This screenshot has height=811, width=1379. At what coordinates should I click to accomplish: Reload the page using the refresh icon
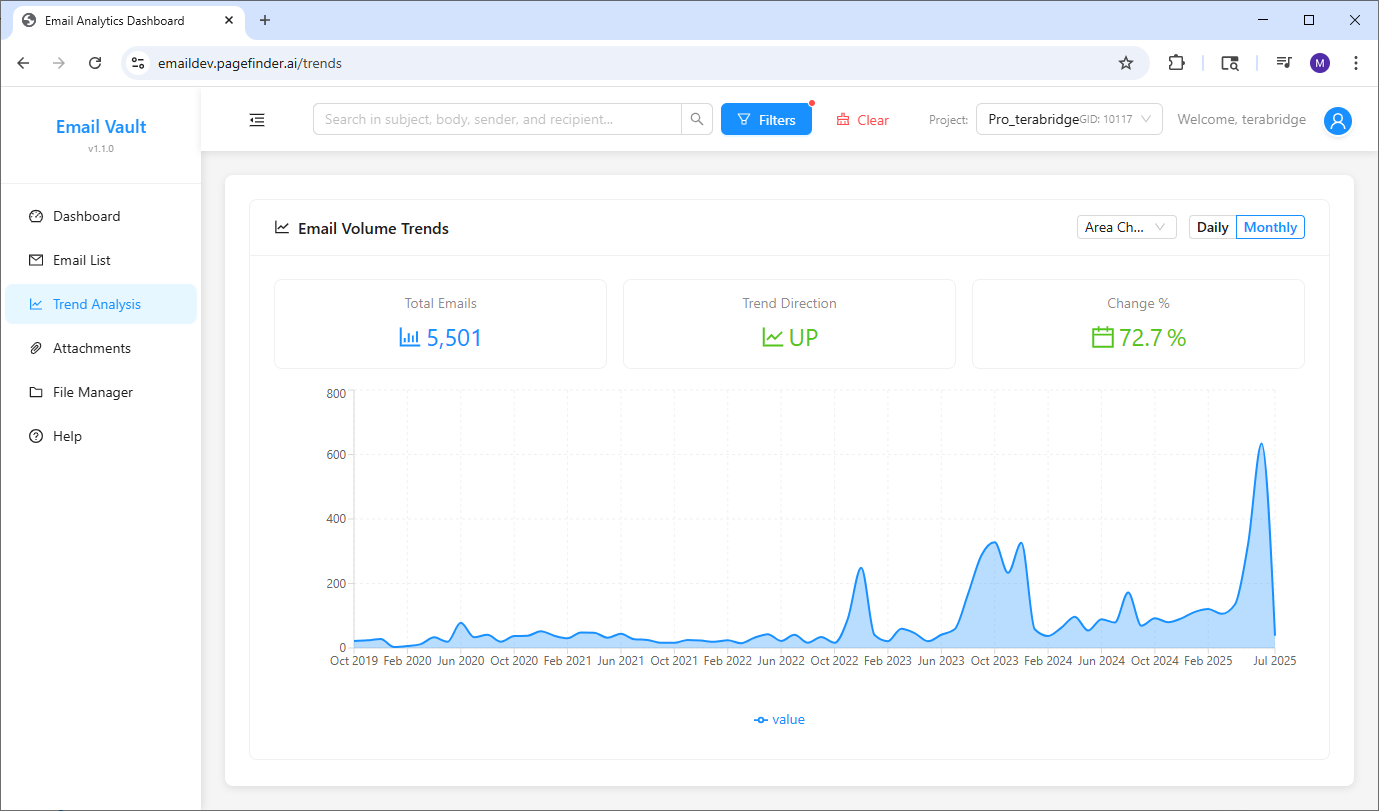click(x=95, y=63)
